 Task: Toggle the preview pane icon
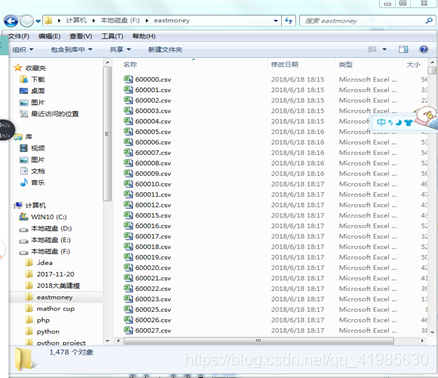coord(403,49)
